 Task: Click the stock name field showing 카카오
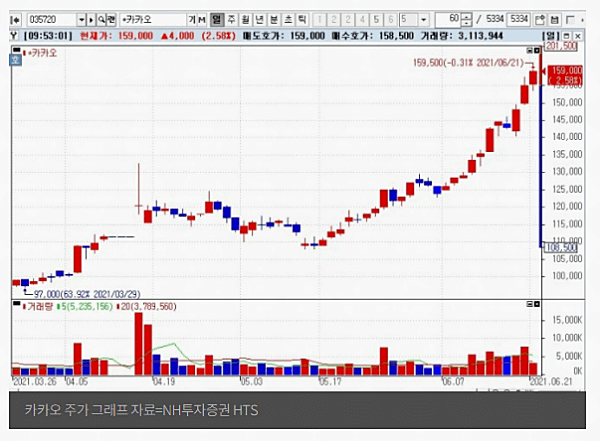[x=153, y=20]
